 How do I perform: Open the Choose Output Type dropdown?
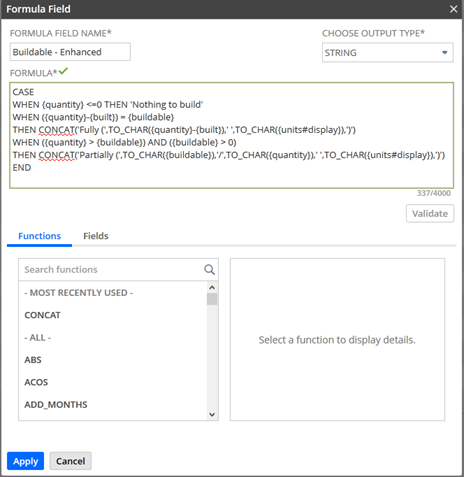point(387,53)
